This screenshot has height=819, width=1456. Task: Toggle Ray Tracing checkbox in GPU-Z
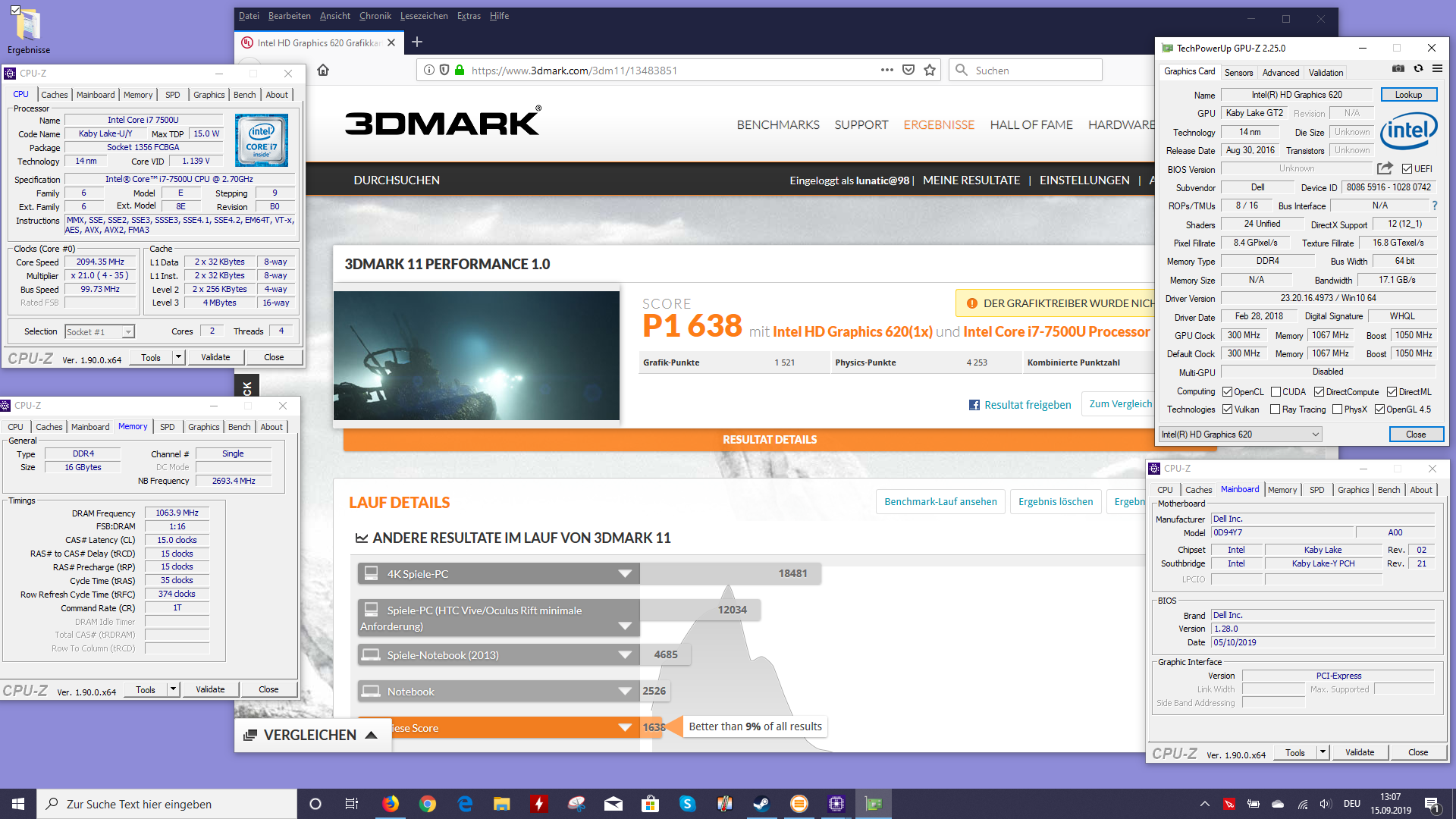coord(1275,409)
